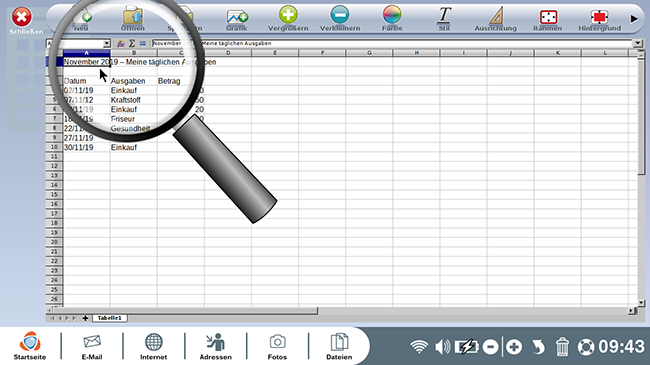Expand the formula bar with its arrow
Screen dimensions: 650x365
(637, 43)
